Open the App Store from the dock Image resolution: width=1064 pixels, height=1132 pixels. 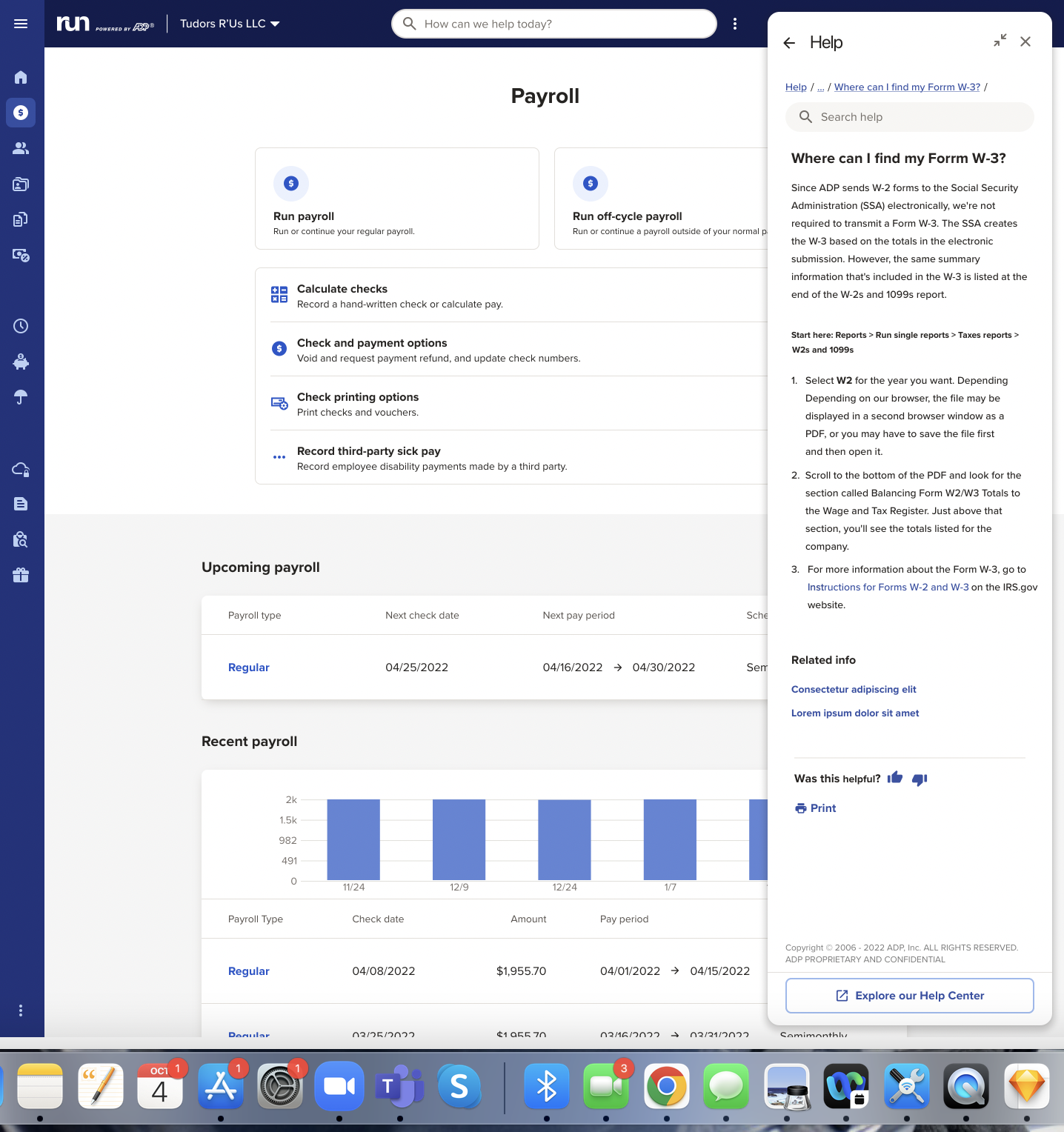(x=221, y=1086)
